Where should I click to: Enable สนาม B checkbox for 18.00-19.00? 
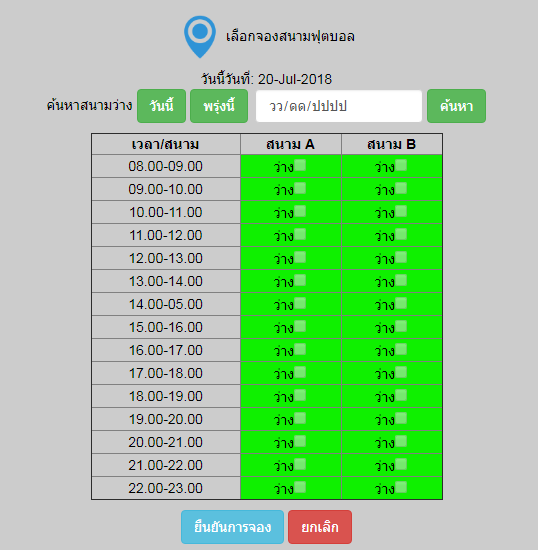click(401, 395)
